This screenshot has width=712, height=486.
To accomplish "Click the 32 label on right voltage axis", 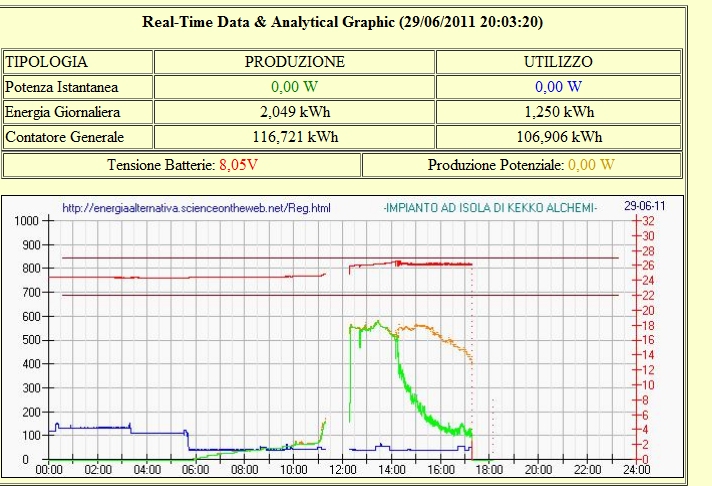I will pos(648,221).
